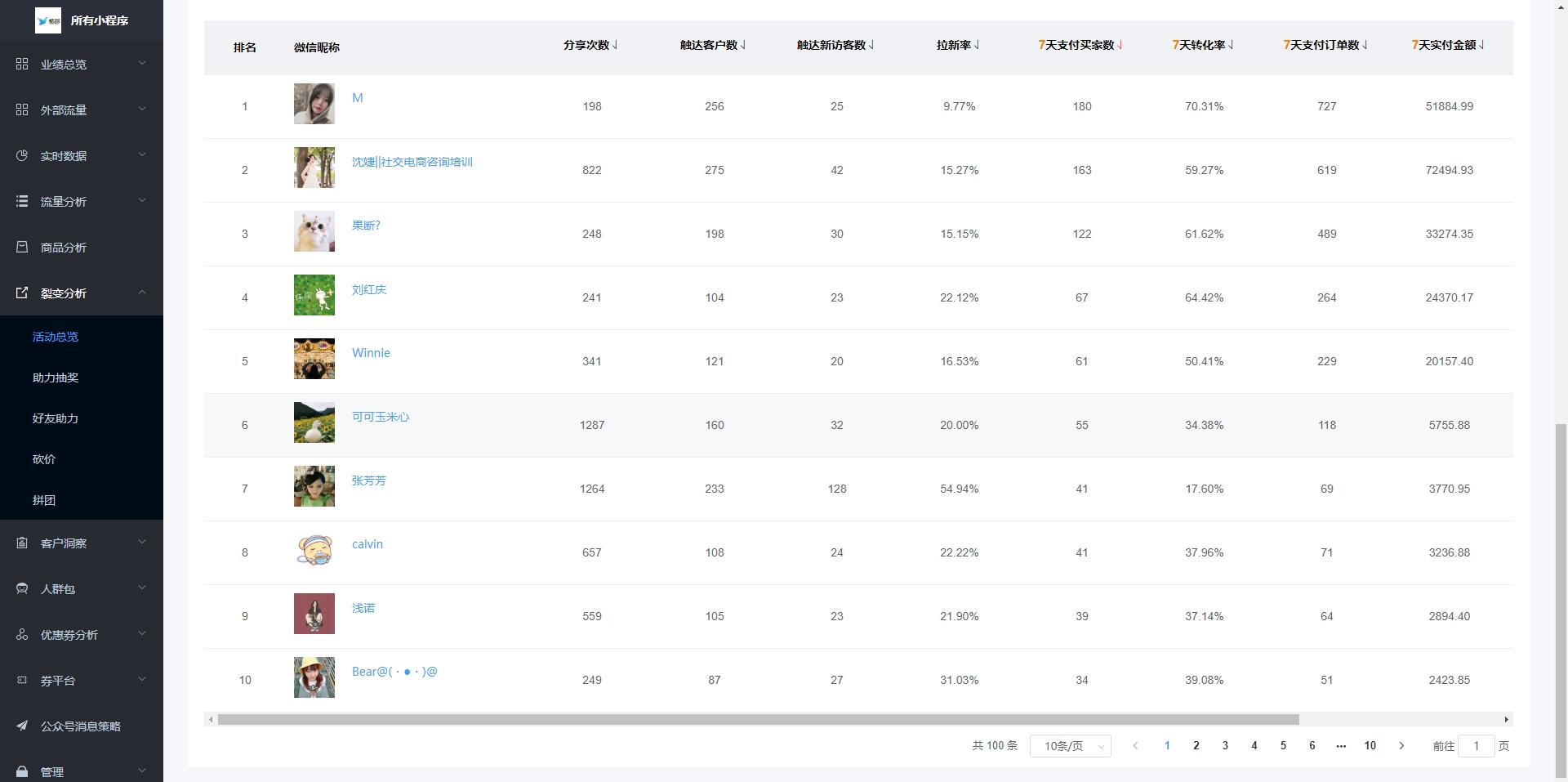Click the 商品分析 bag icon
The width and height of the screenshot is (1568, 782).
(x=22, y=247)
